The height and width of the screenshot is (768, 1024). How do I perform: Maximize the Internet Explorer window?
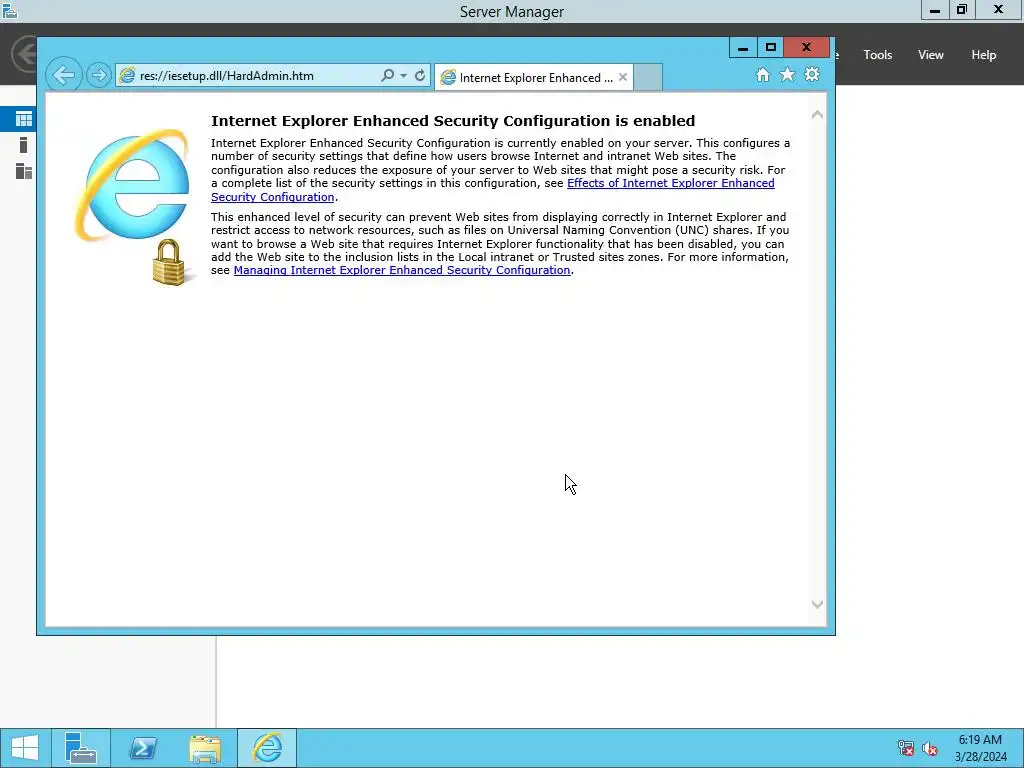point(770,47)
